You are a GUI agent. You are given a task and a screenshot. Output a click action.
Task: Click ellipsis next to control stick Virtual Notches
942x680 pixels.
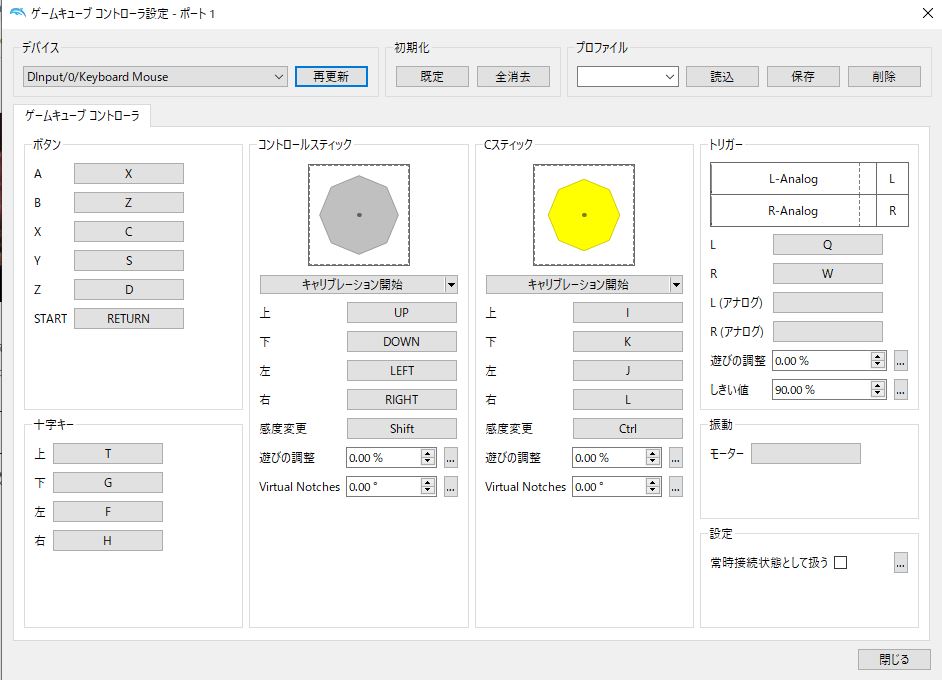pos(450,487)
